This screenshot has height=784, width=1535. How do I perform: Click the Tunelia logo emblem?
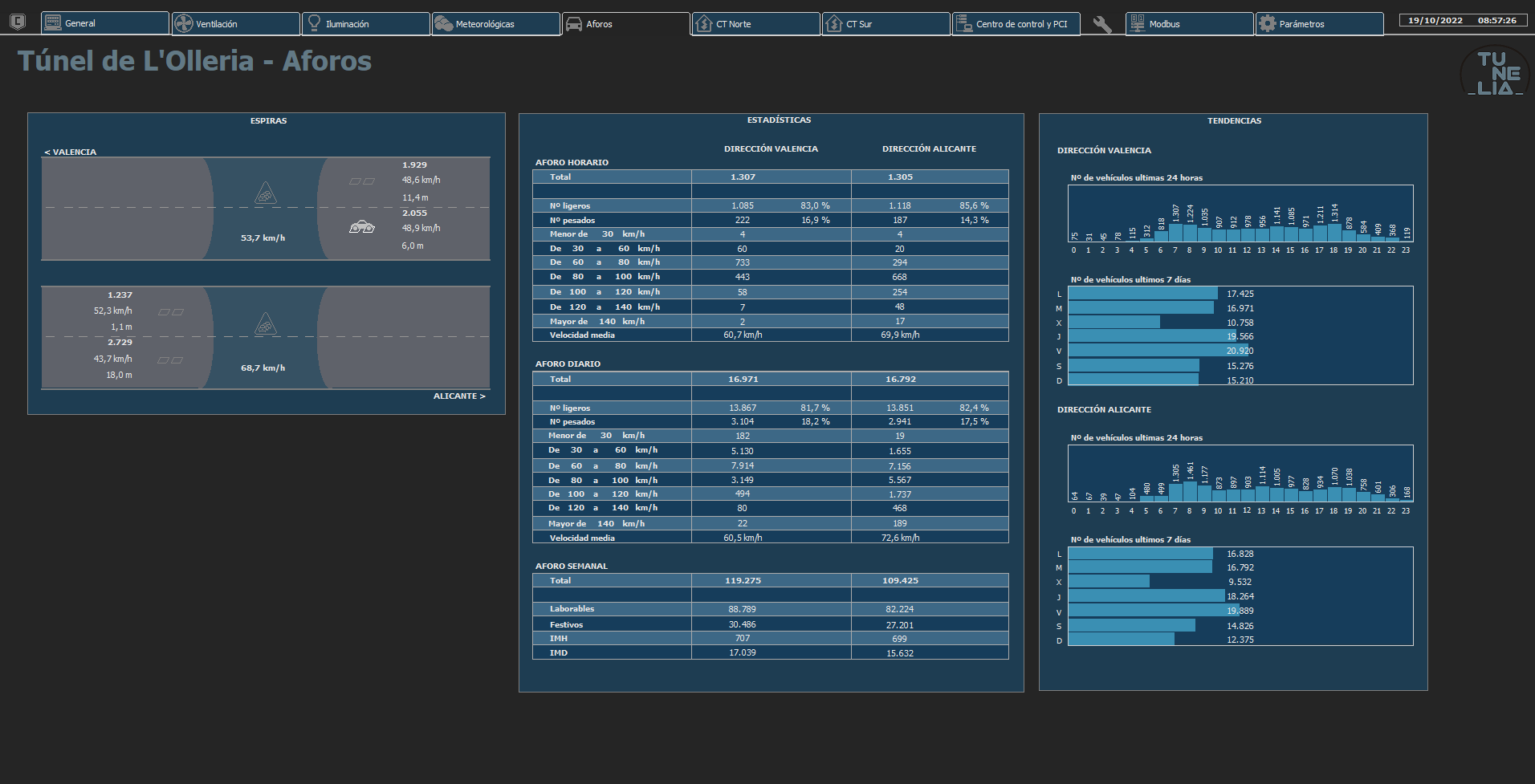(1494, 73)
